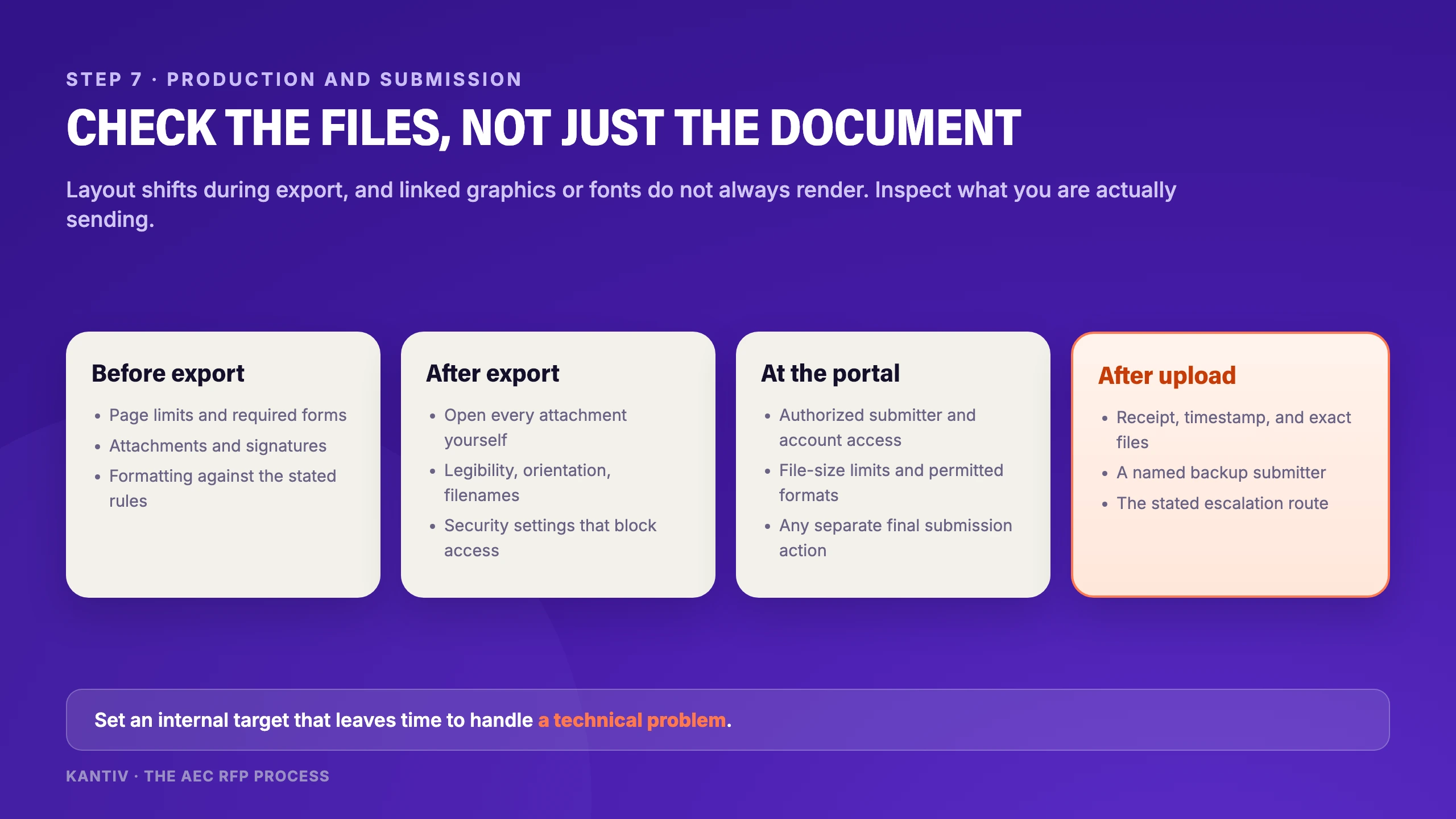Click the subtitle paragraph starting 'Layout shifts during export'
The image size is (1456, 819).
click(x=621, y=204)
